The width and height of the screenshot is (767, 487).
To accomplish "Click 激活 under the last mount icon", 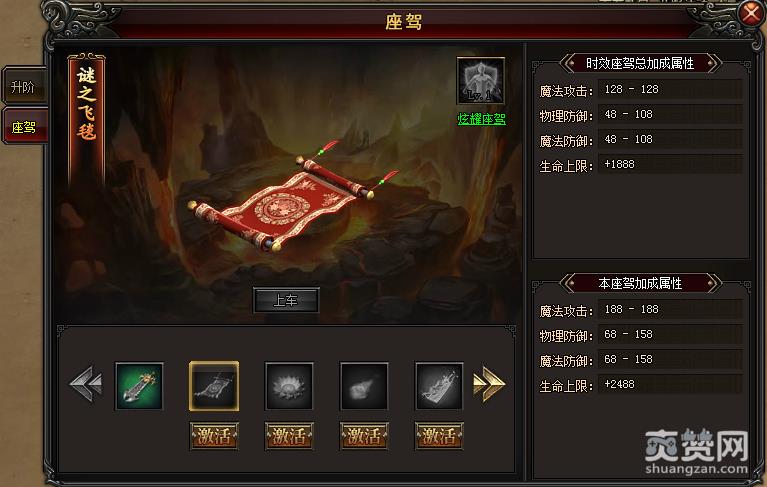I will [x=439, y=435].
